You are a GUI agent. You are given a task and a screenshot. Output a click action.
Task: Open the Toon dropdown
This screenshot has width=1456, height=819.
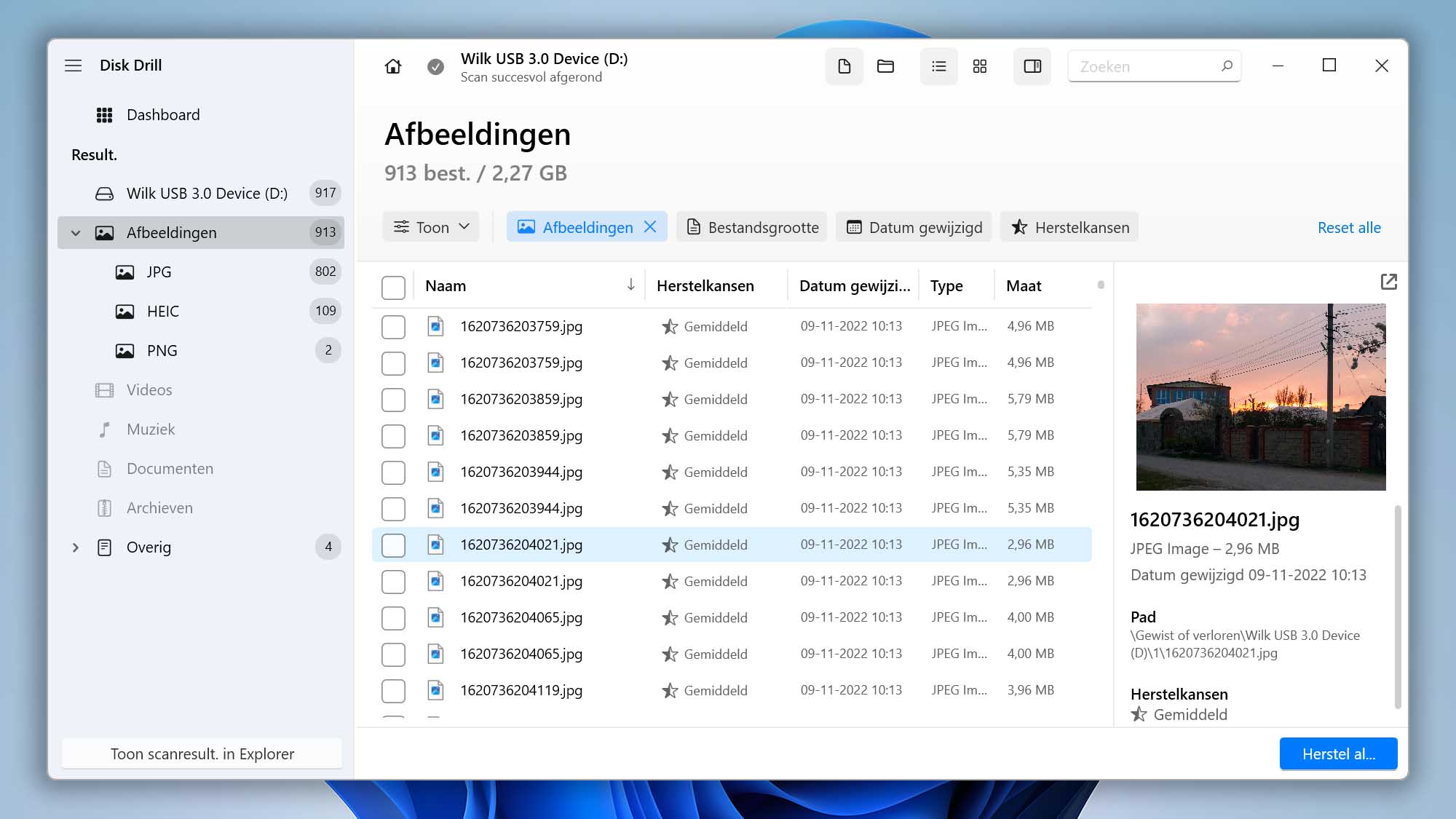431,227
